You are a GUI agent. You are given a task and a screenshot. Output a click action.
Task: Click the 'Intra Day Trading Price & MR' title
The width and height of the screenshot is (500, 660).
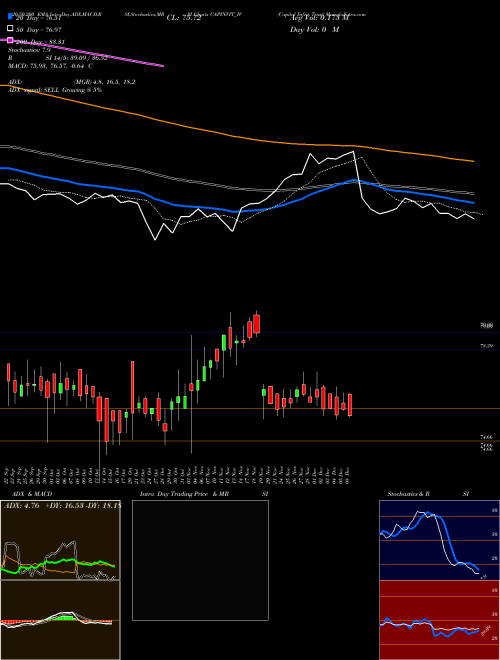pyautogui.click(x=184, y=494)
